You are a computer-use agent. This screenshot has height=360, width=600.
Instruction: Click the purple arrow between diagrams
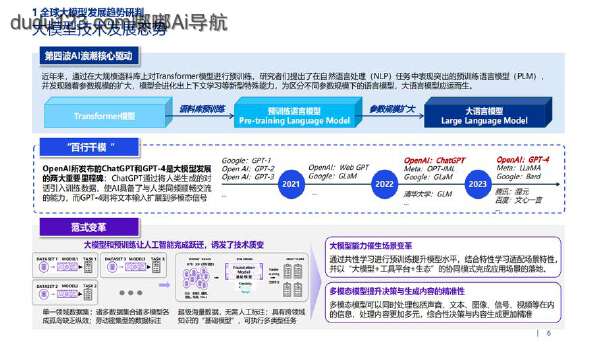[x=164, y=285]
